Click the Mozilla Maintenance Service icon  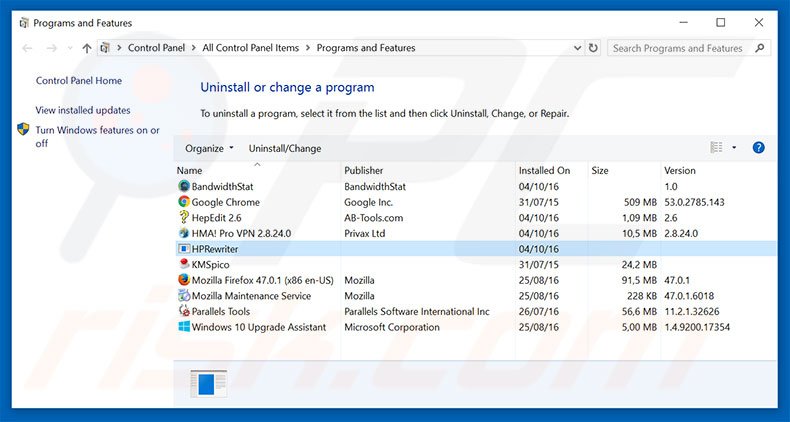click(x=184, y=296)
